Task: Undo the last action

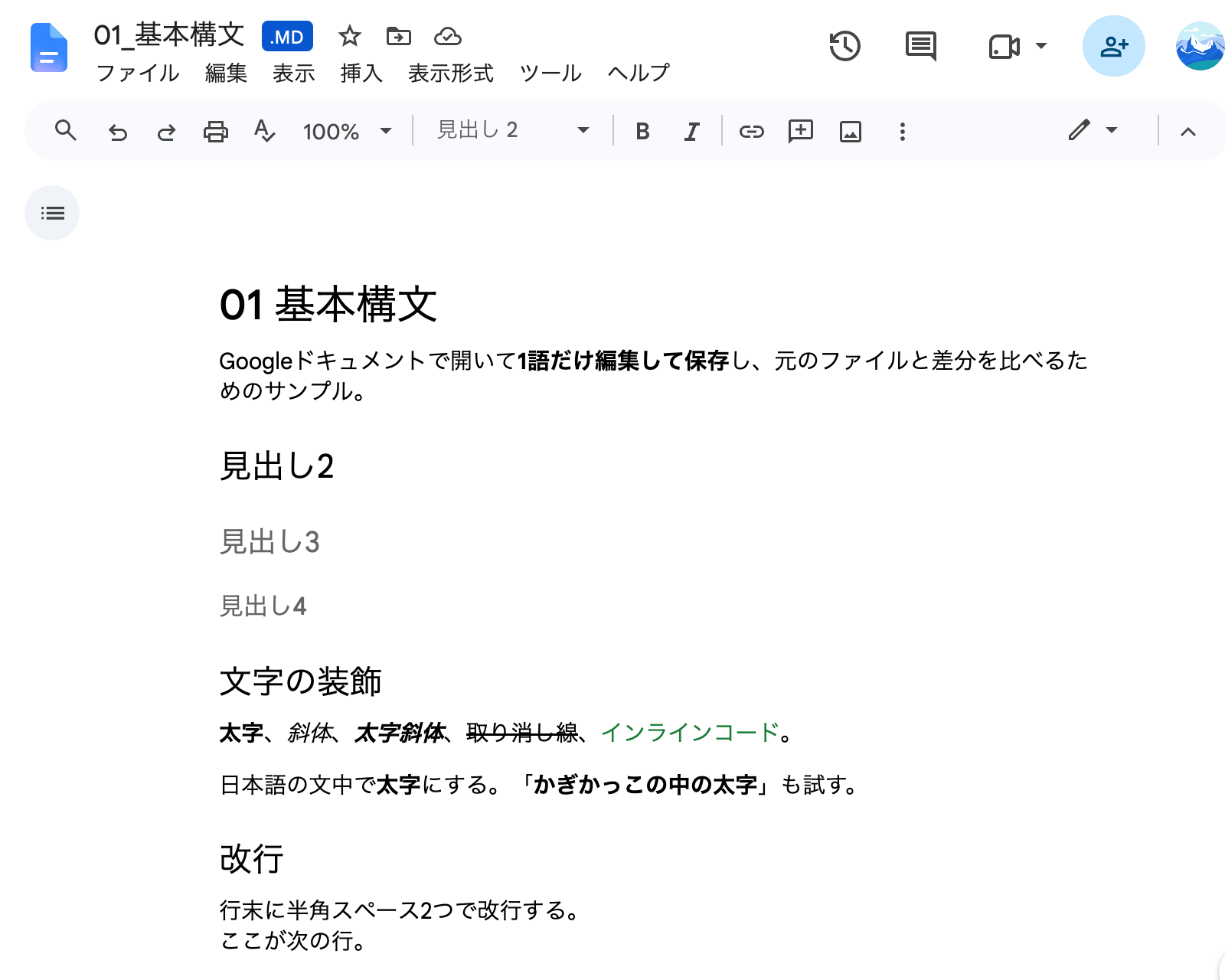Action: 118,131
